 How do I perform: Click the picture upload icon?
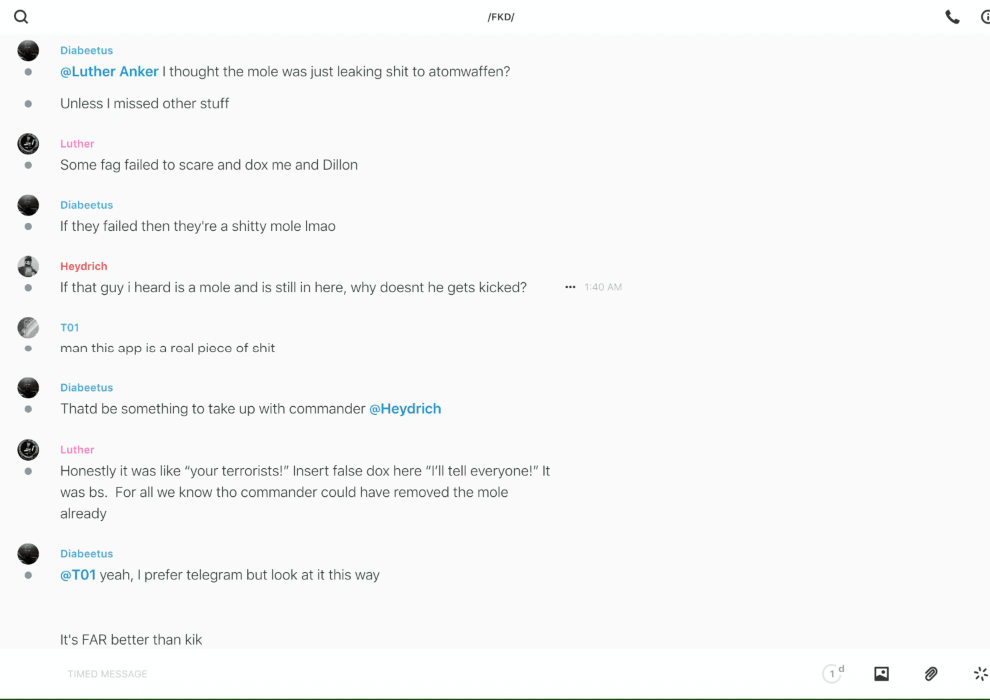pos(881,674)
